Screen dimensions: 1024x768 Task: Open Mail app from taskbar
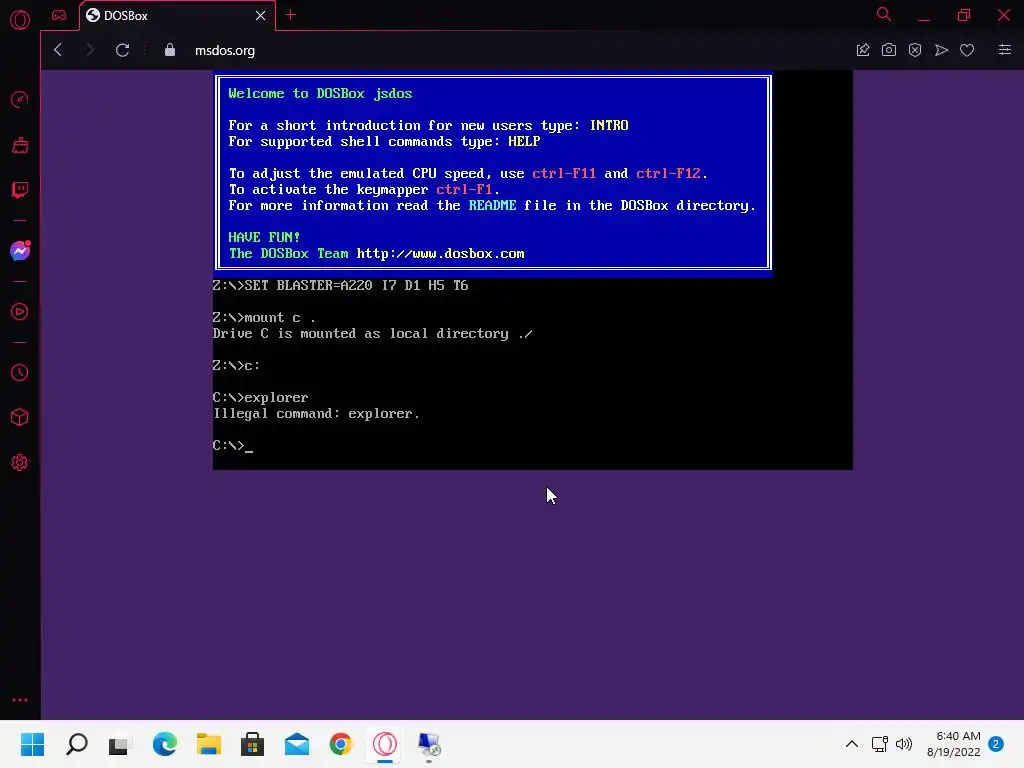(296, 744)
